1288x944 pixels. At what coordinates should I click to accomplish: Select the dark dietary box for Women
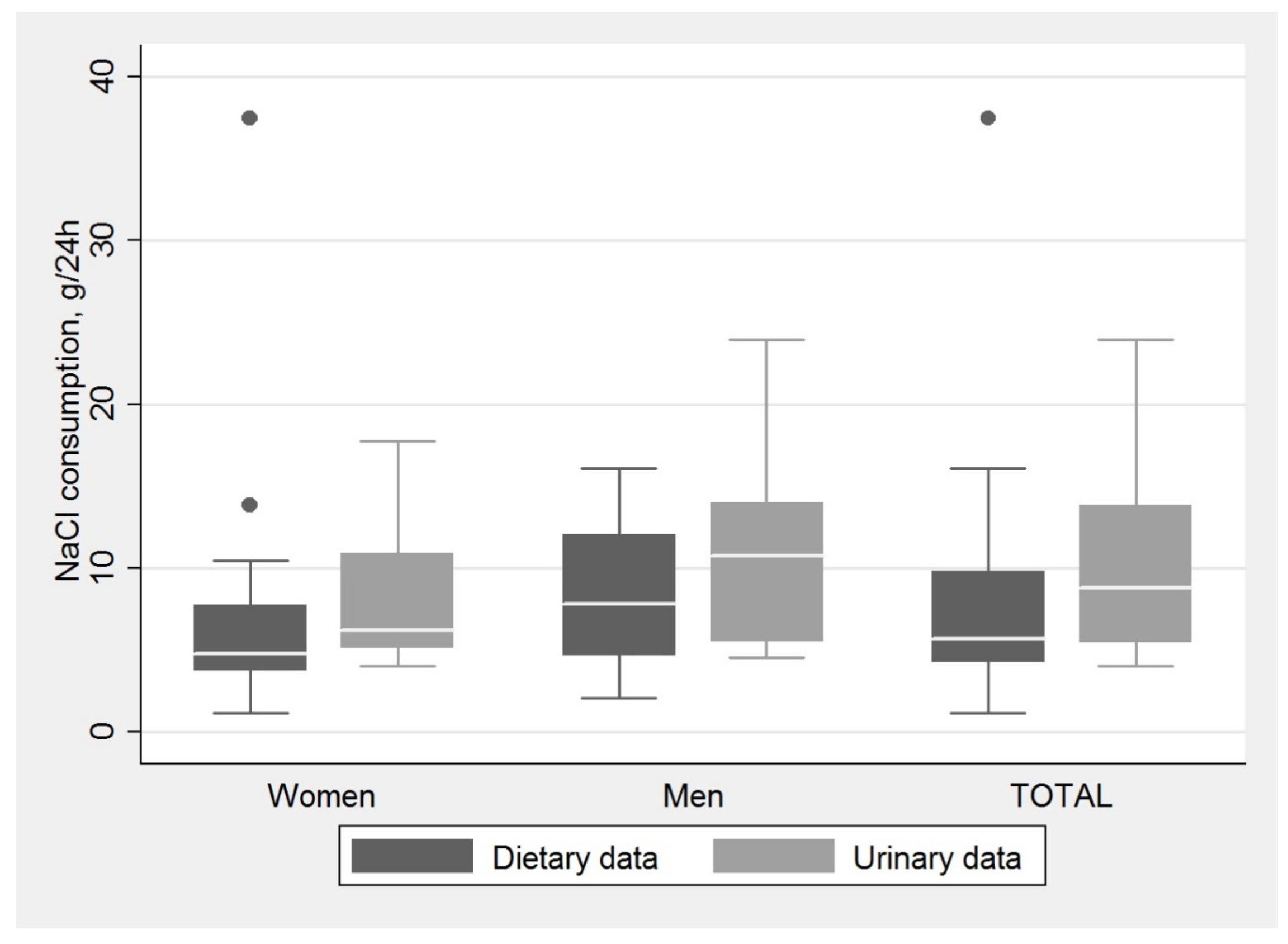coord(250,637)
